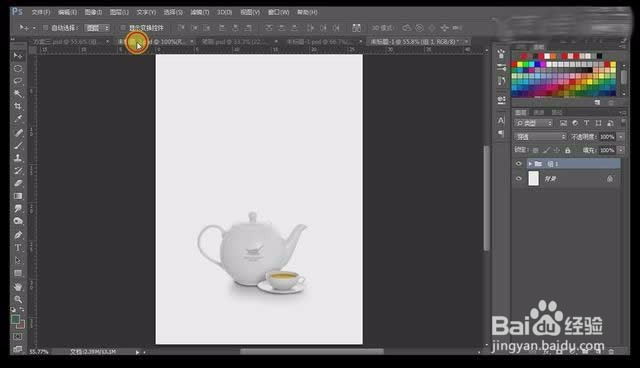Hide the 背景 layer via eye icon
The image size is (640, 368).
pos(519,179)
